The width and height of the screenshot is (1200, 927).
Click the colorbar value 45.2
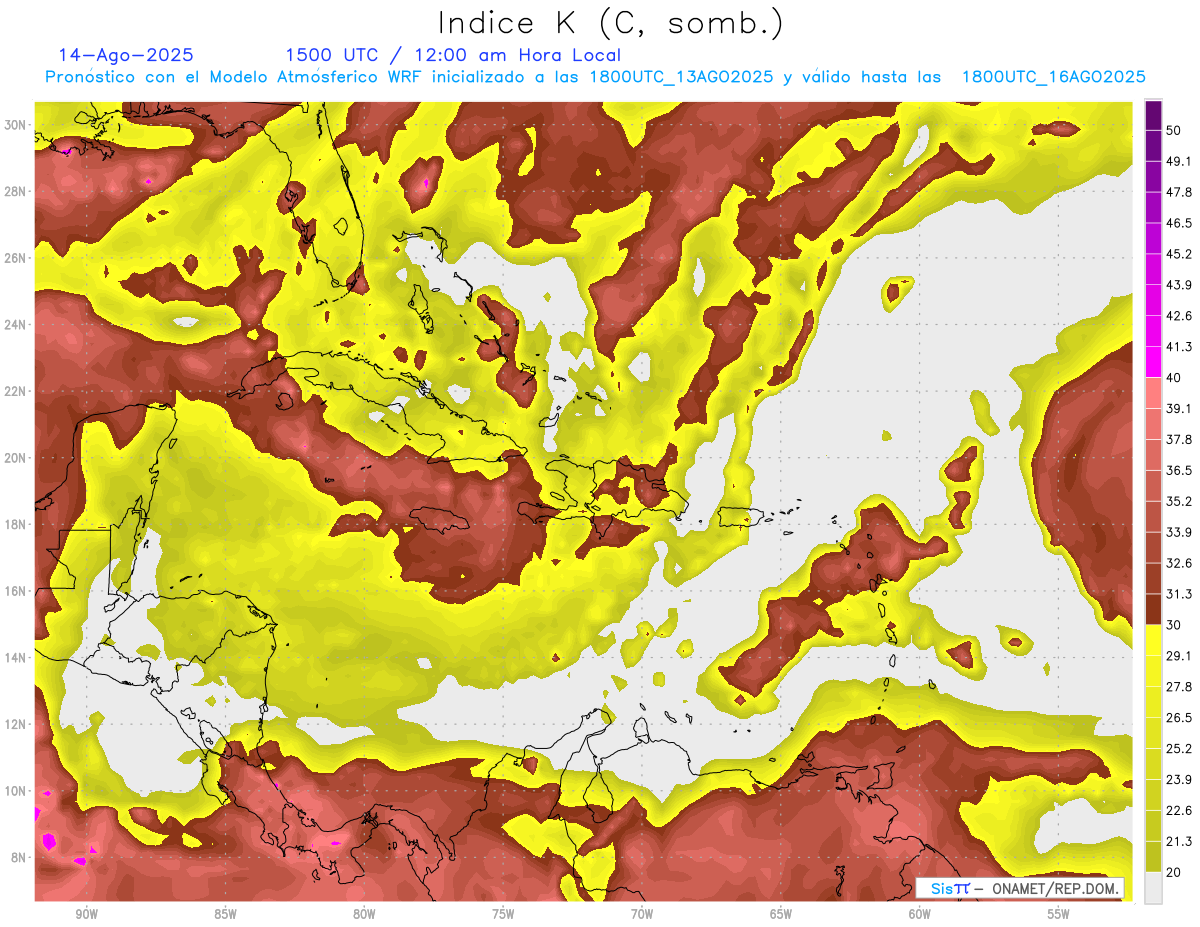pyautogui.click(x=1178, y=254)
